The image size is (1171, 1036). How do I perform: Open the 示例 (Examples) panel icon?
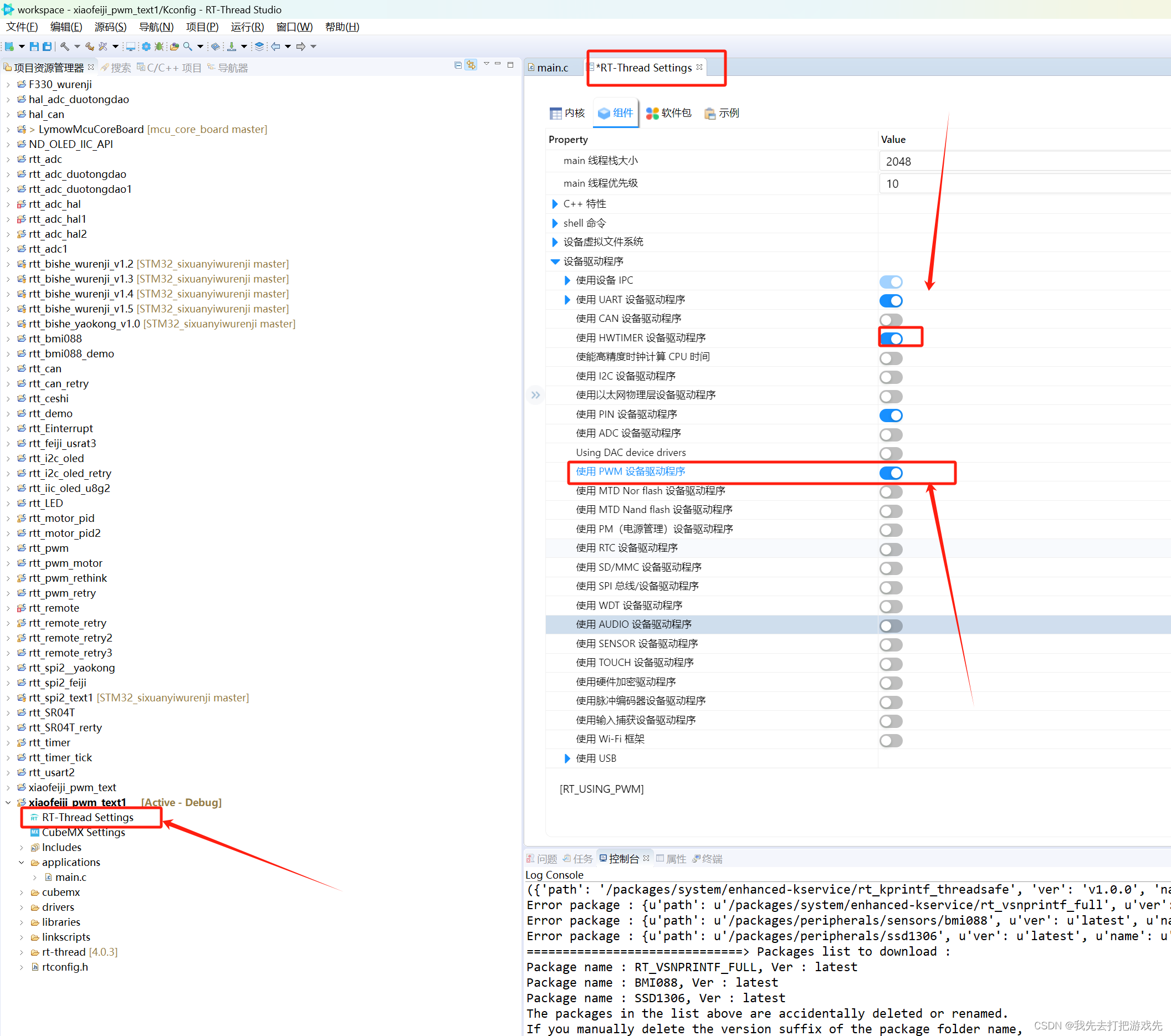pyautogui.click(x=720, y=113)
